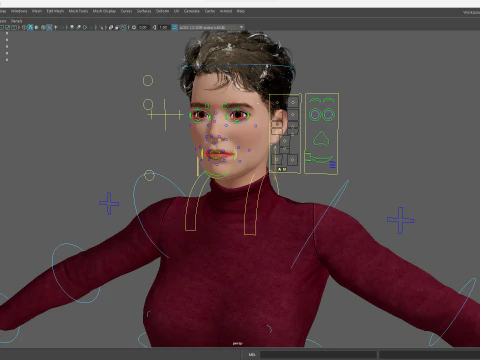480x360 pixels.
Task: Click the command line input field
Action: [x=318, y=354]
